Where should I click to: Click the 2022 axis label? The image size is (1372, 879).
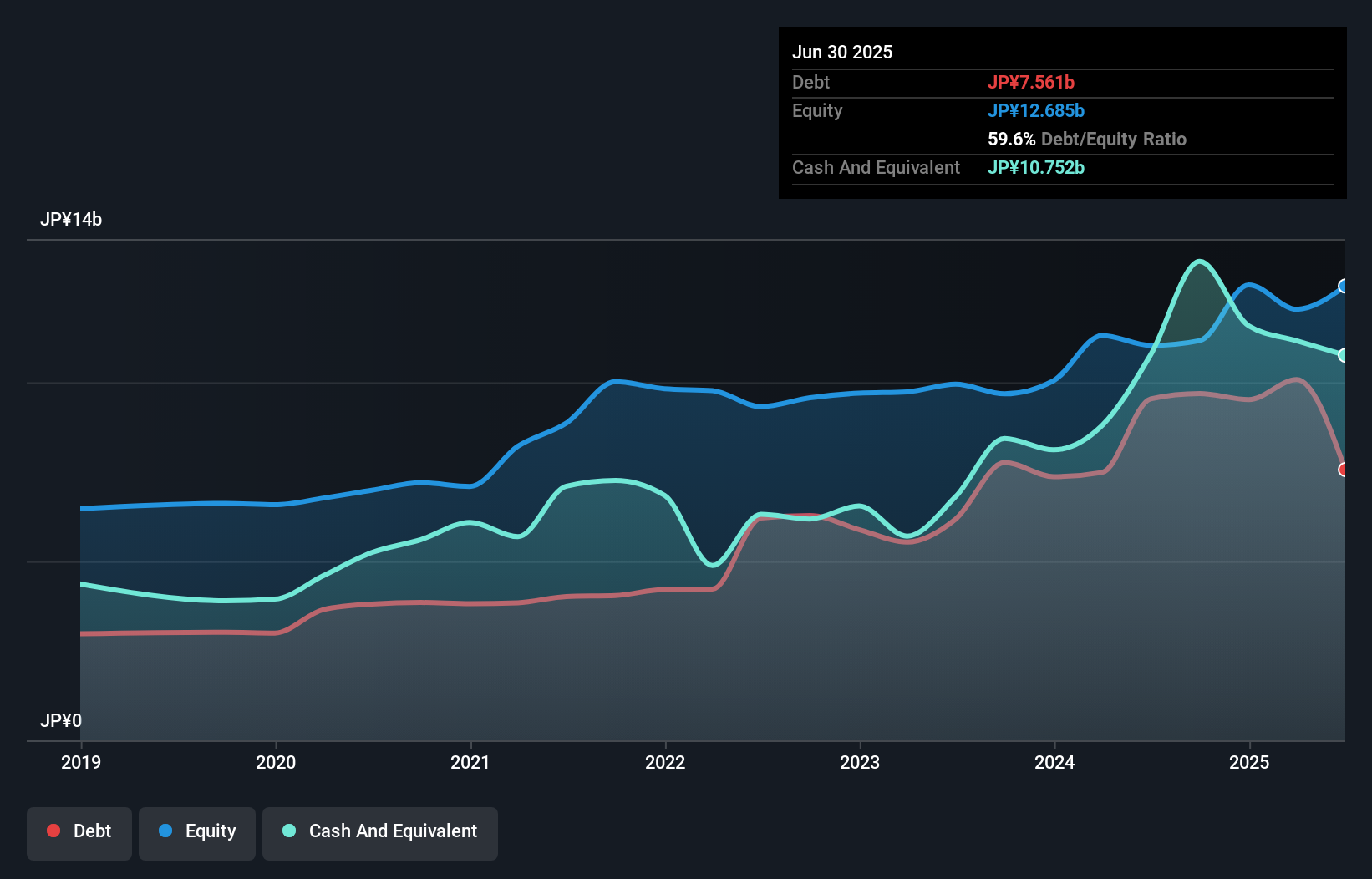click(665, 762)
